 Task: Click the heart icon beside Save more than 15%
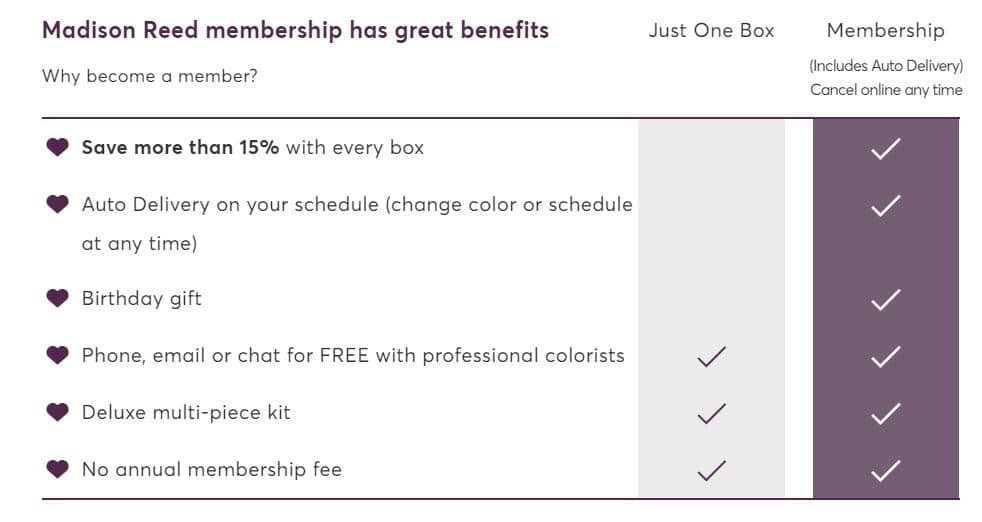click(58, 147)
